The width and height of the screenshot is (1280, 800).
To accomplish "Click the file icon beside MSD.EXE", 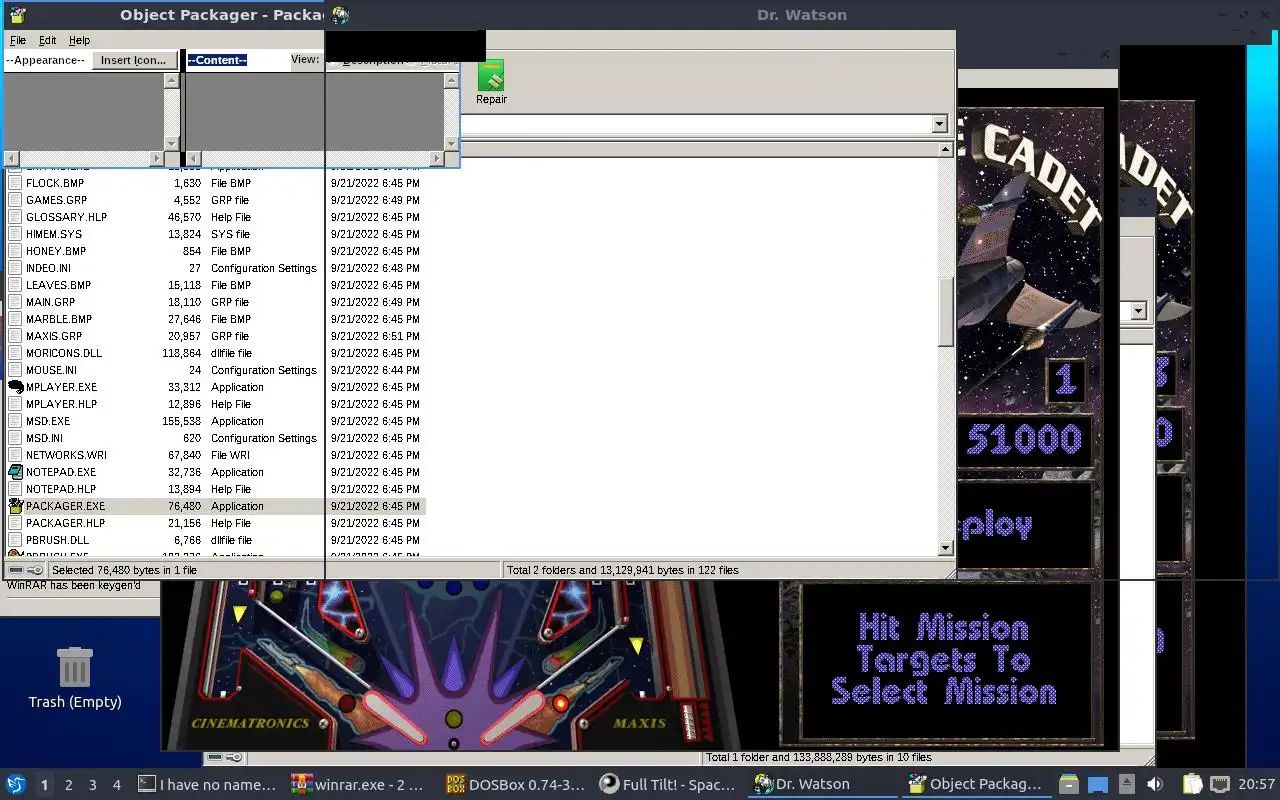I will point(16,421).
